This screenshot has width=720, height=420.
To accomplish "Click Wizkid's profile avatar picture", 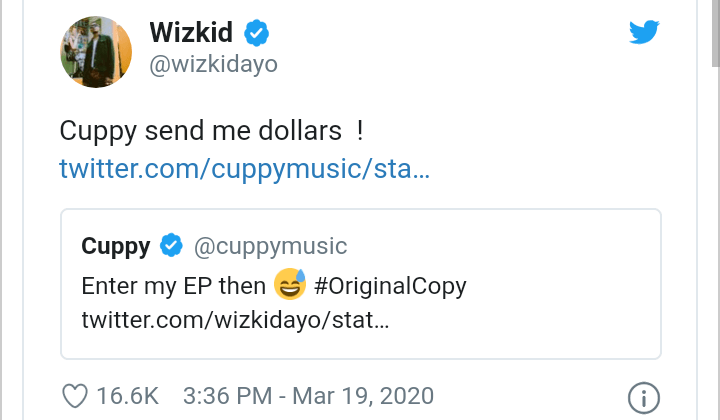I will pyautogui.click(x=96, y=50).
